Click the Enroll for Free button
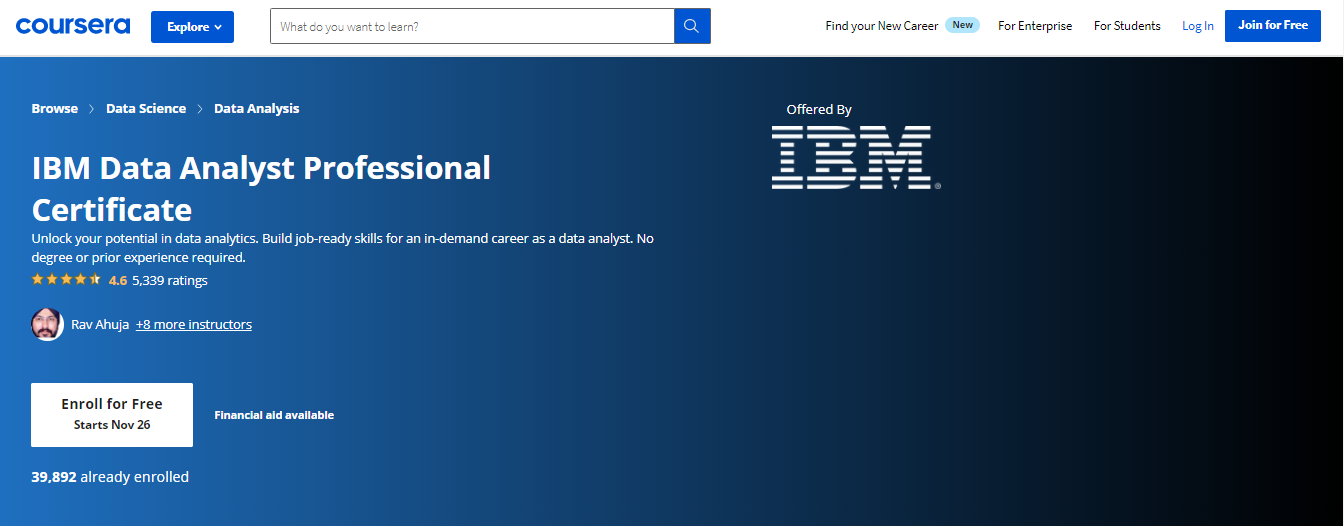This screenshot has width=1344, height=526. coord(112,414)
